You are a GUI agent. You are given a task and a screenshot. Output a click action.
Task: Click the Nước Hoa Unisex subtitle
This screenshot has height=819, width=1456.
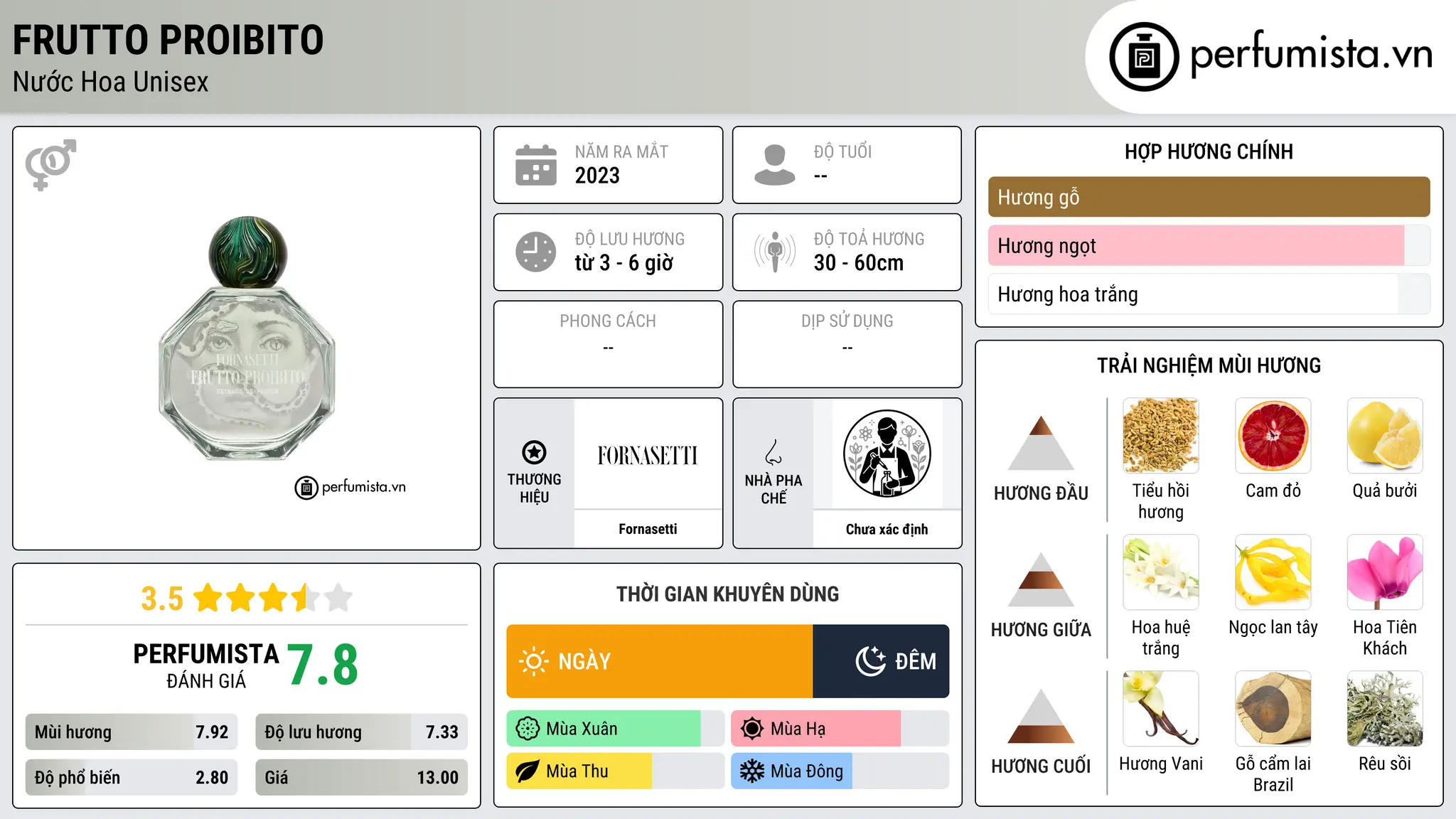click(x=111, y=82)
